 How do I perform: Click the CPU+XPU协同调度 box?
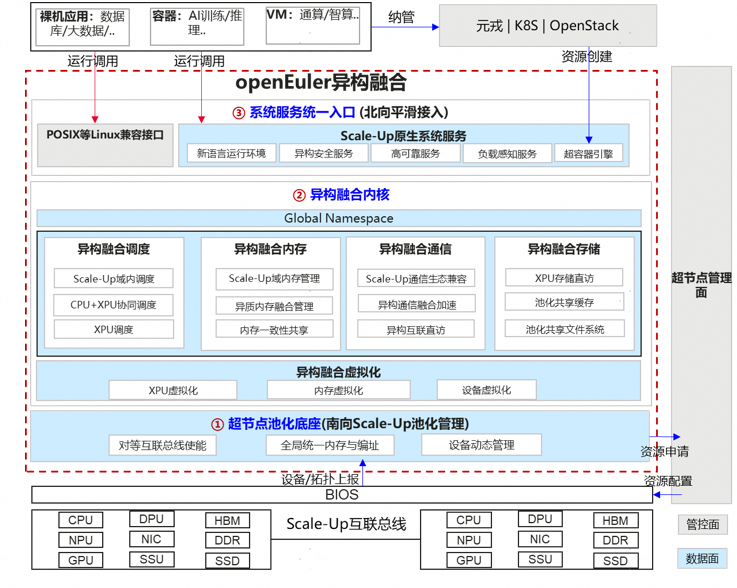[114, 304]
